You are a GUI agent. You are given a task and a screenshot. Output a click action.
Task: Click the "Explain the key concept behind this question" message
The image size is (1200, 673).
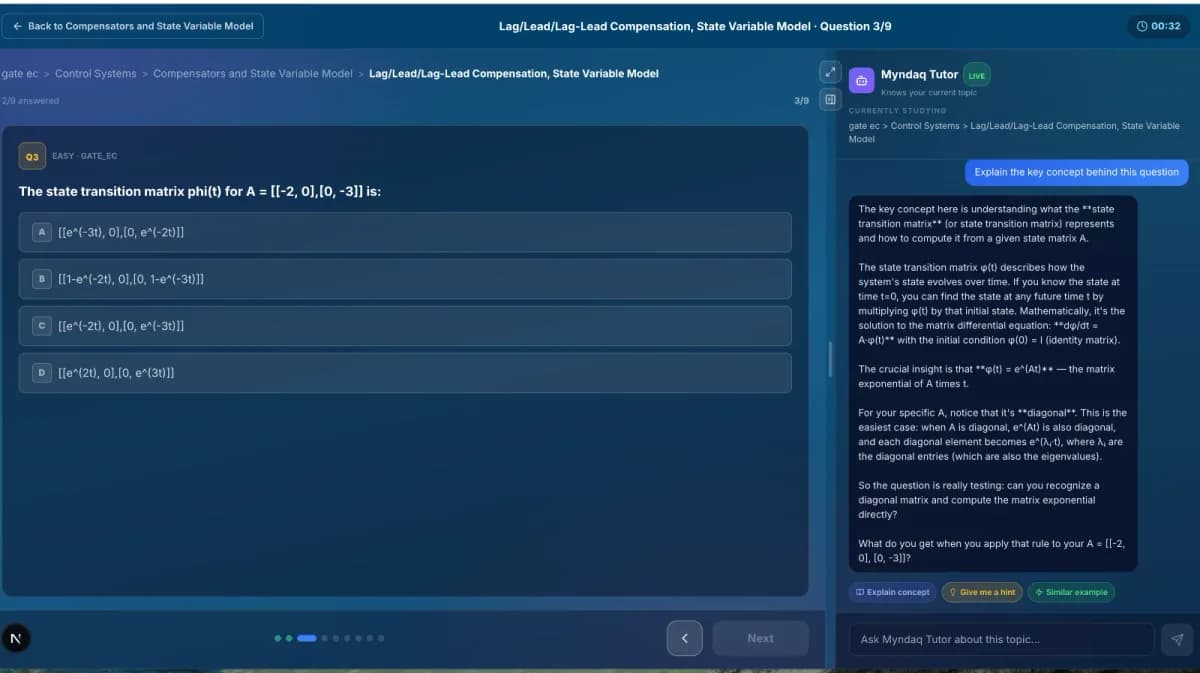[x=1076, y=172]
